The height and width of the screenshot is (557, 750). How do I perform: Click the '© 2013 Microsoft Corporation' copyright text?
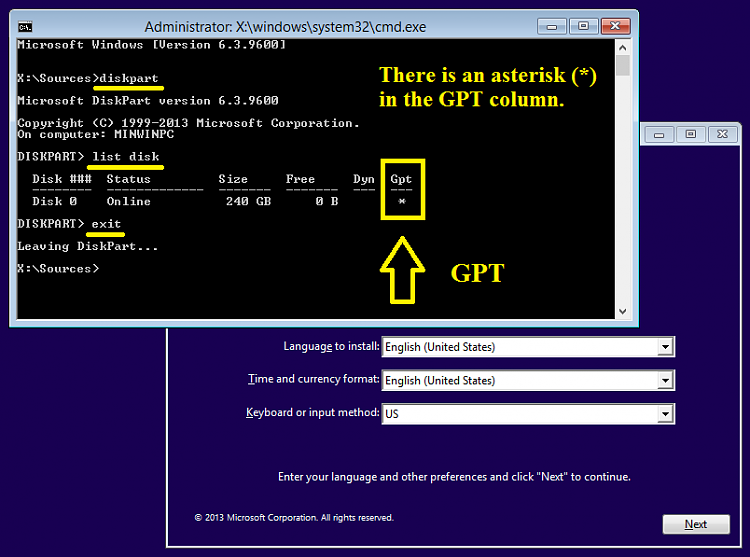point(294,518)
